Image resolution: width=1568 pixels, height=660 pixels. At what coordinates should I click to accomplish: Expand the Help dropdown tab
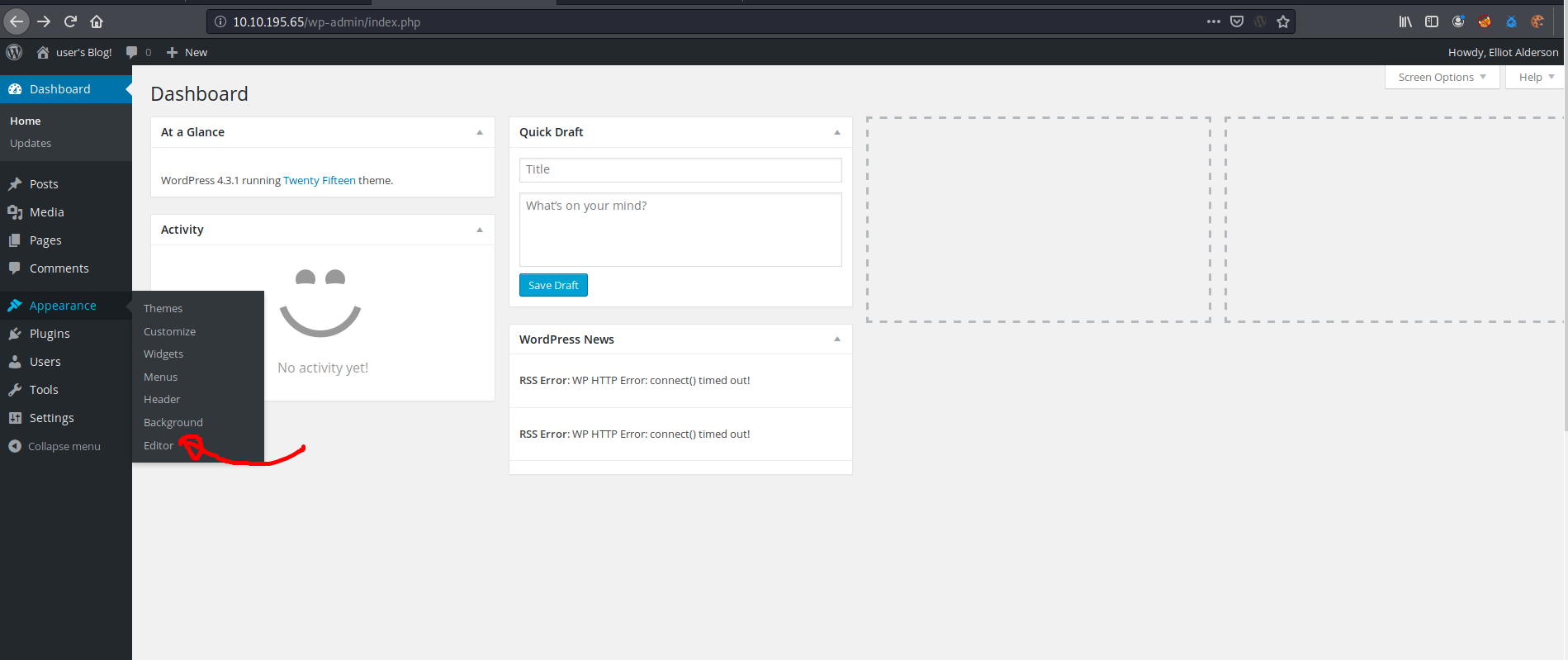click(1536, 77)
